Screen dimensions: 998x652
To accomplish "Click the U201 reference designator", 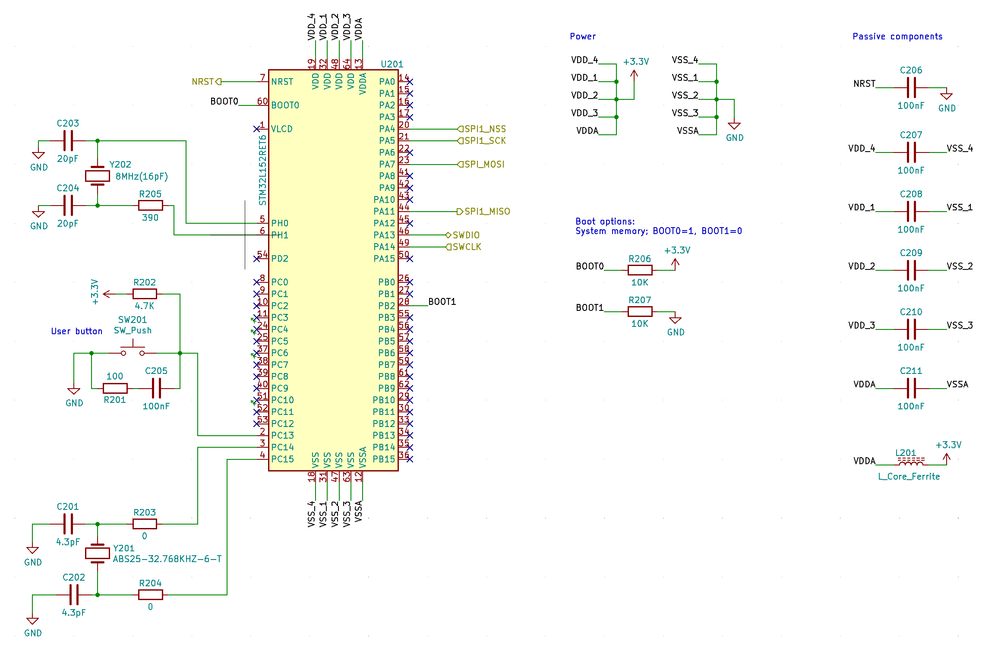I will tap(392, 64).
